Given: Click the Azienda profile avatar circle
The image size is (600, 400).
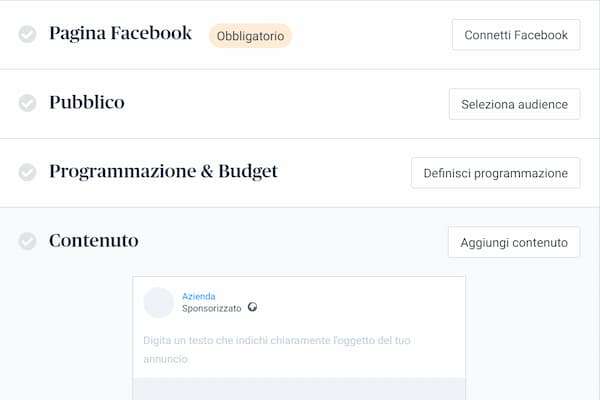Looking at the screenshot, I should [x=159, y=302].
